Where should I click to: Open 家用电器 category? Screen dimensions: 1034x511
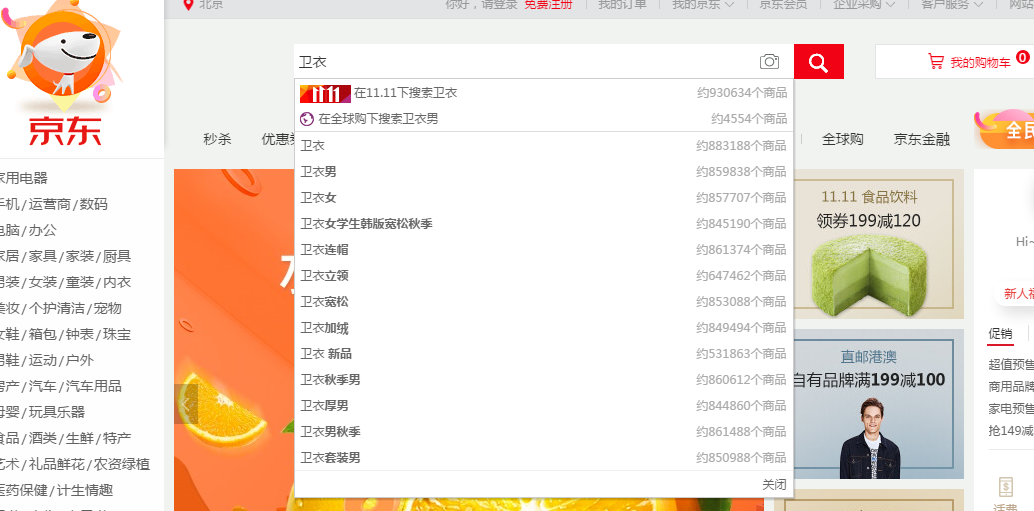click(x=22, y=178)
